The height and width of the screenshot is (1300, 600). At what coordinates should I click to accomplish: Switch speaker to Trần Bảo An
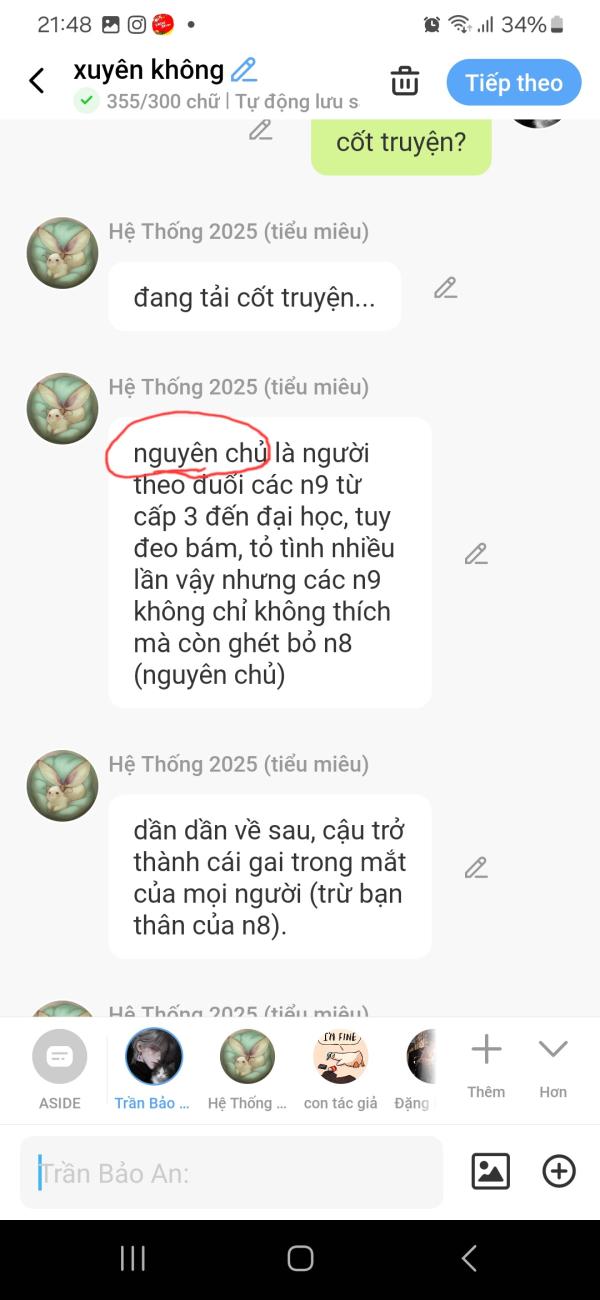[x=153, y=1070]
